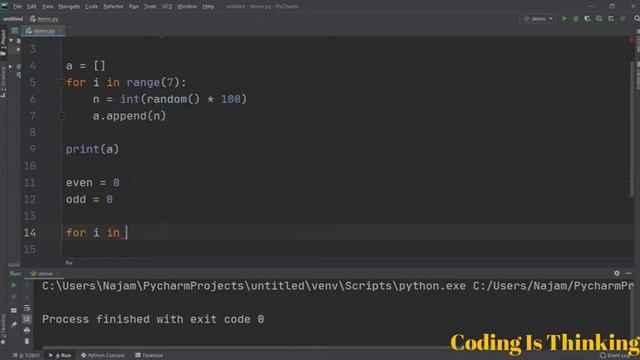This screenshot has width=640, height=360.
Task: Click line number 9 in the gutter
Action: click(x=33, y=149)
